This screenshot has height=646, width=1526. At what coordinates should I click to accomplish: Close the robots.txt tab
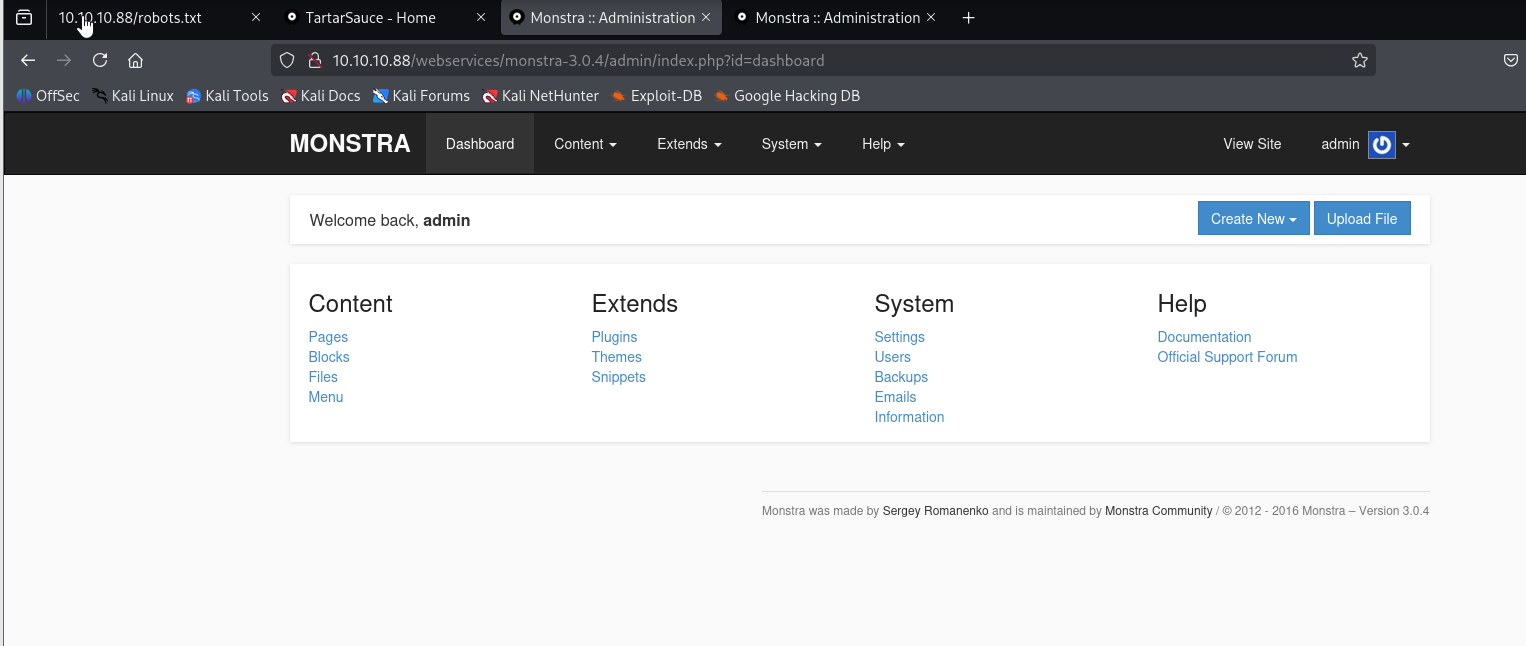pos(256,18)
